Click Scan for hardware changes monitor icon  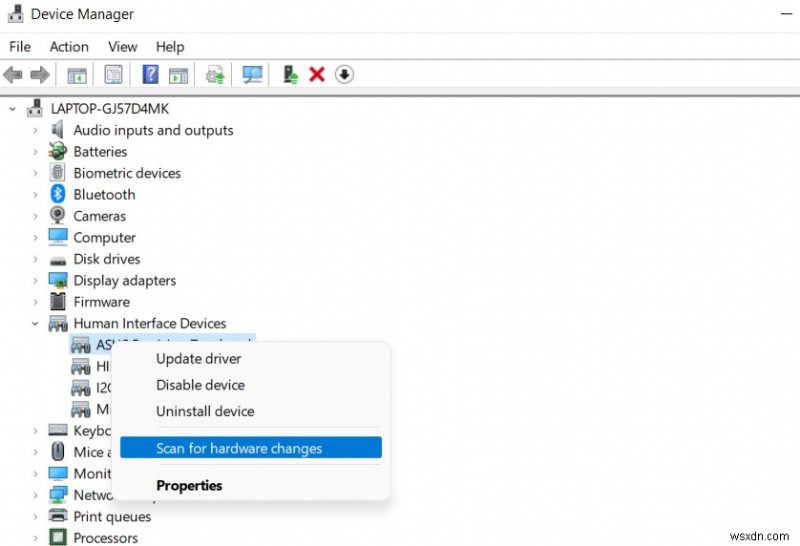(x=253, y=75)
